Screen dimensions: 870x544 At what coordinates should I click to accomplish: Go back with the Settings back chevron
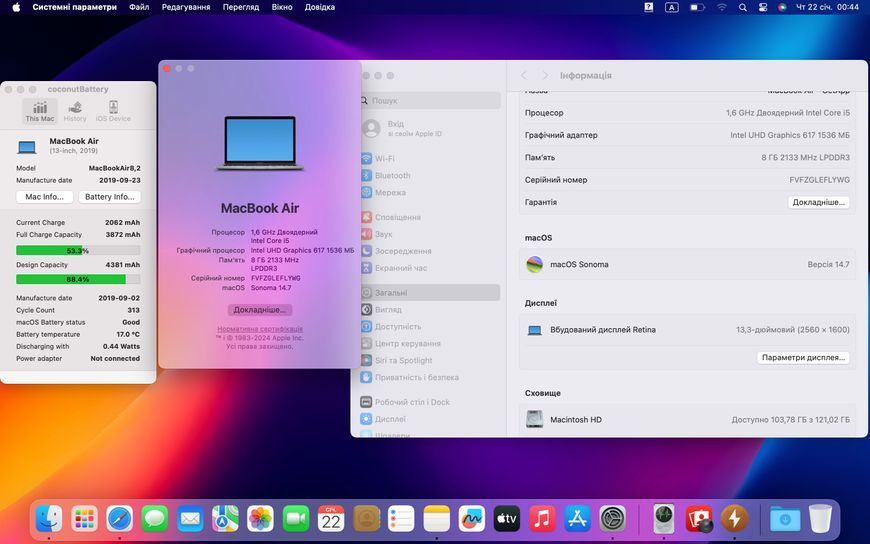click(x=524, y=75)
